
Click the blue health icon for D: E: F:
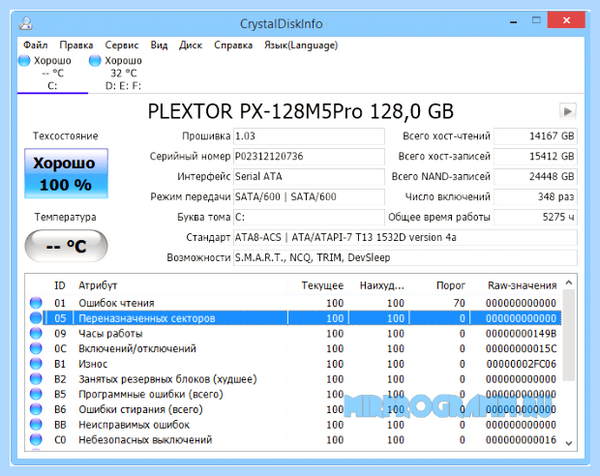coord(95,60)
